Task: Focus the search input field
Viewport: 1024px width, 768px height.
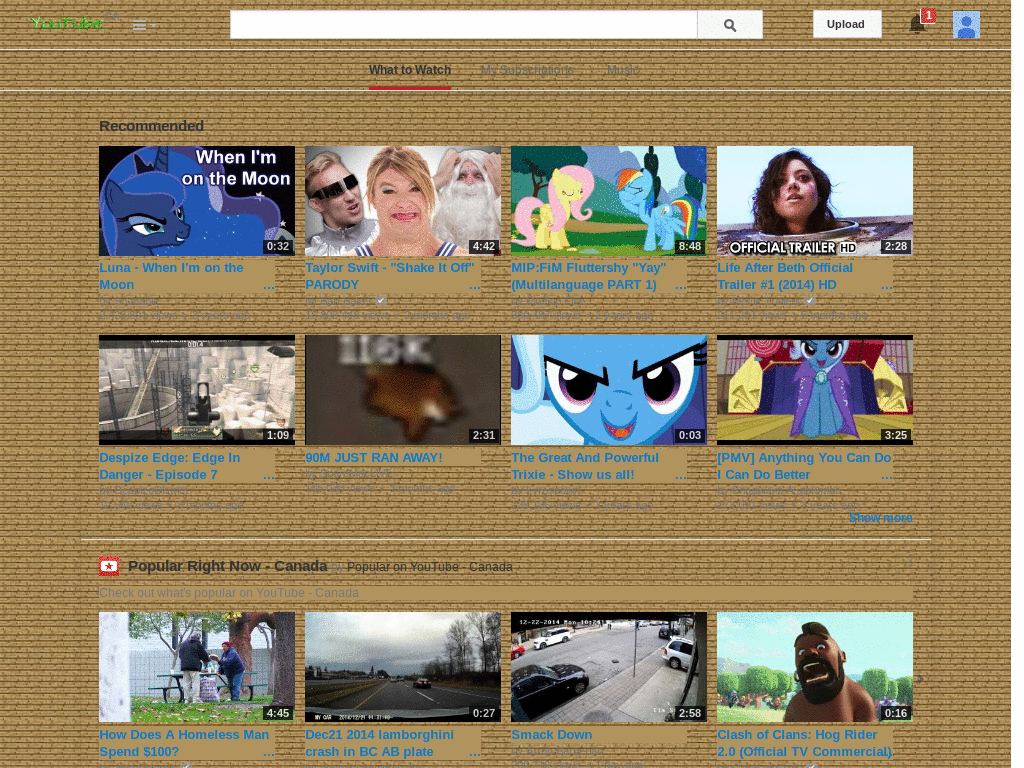Action: click(x=463, y=25)
